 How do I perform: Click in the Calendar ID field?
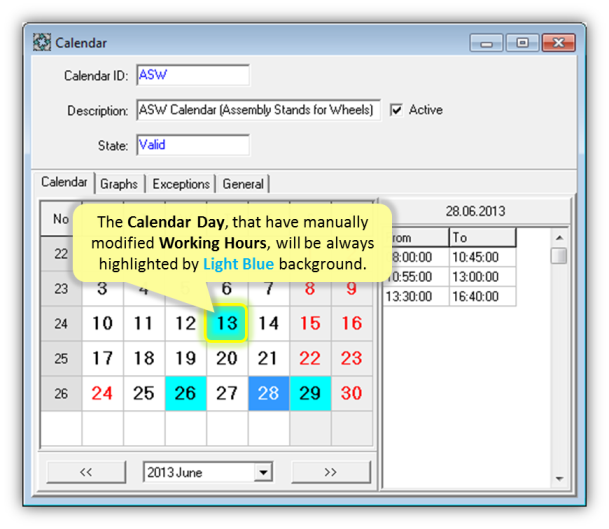[191, 76]
